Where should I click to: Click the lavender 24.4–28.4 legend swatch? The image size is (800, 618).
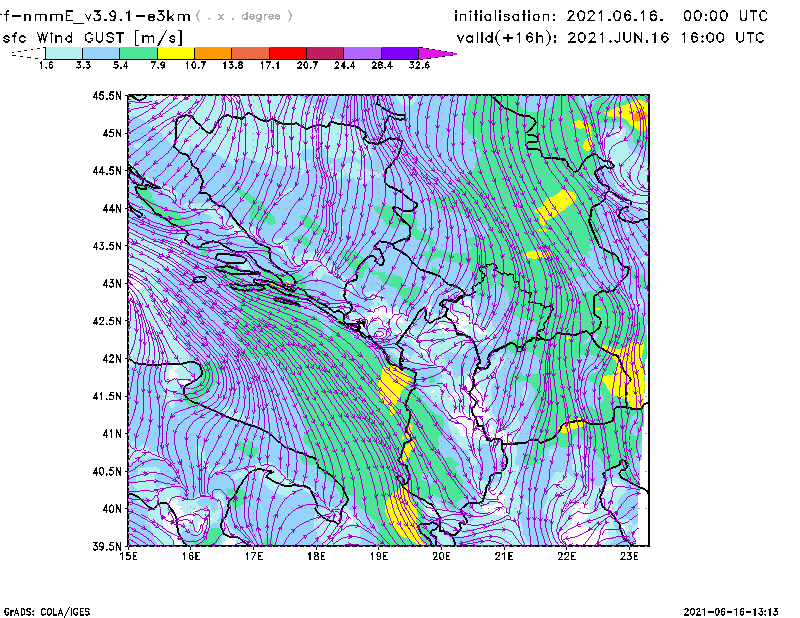[362, 53]
